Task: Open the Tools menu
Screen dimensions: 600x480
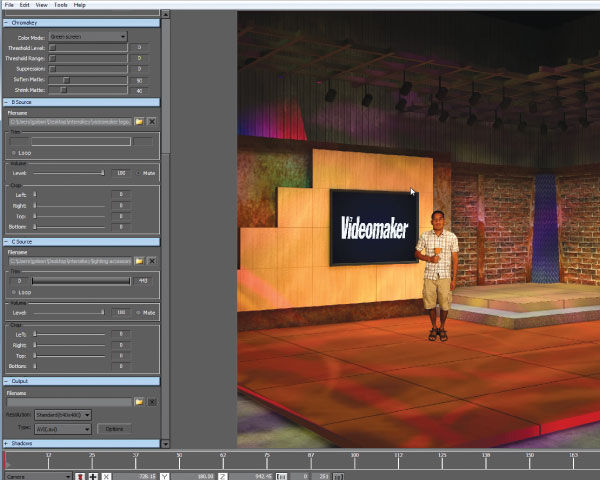Action: tap(60, 5)
